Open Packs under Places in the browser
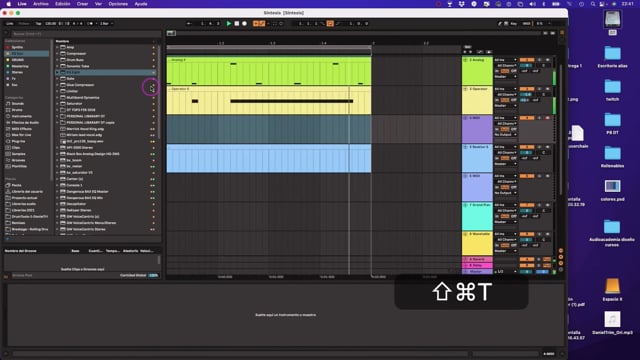This screenshot has width=640, height=360. point(16,185)
